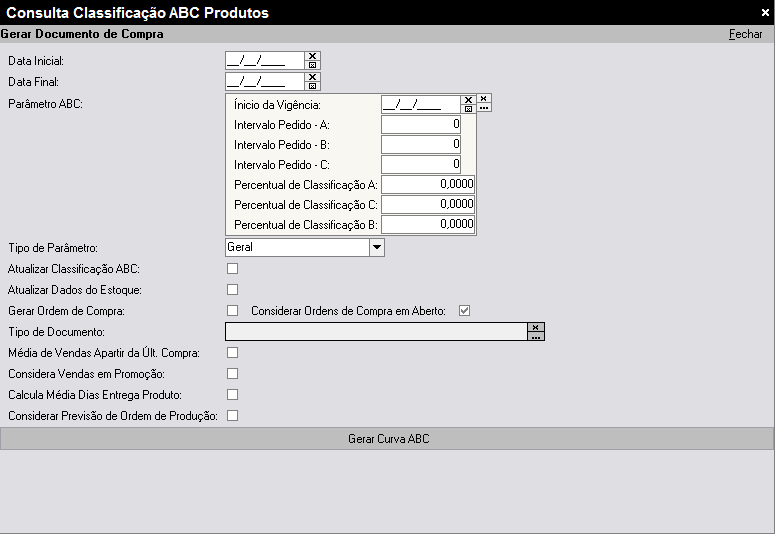Screen dimensions: 775x534
Task: Toggle Gerar Ordem de Compra checkbox
Action: (232, 311)
